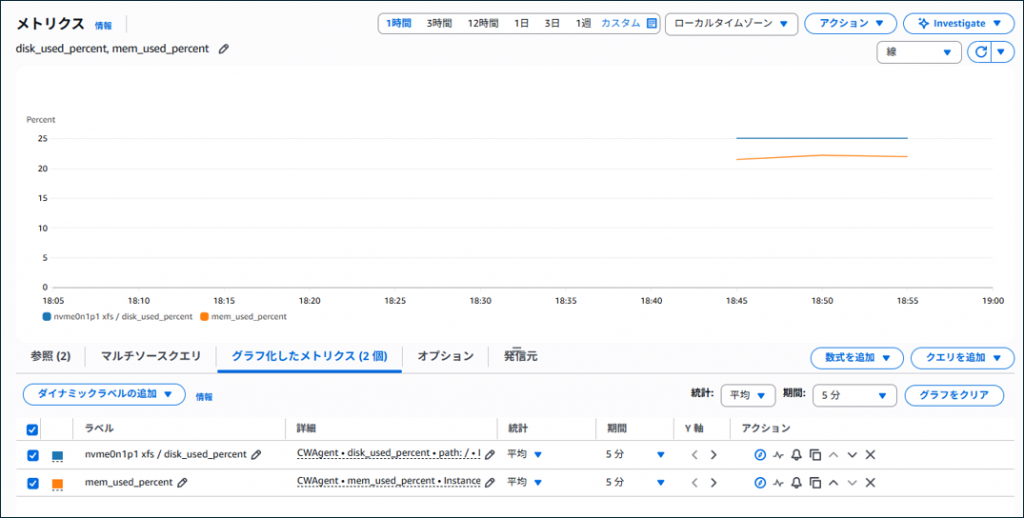Uncheck the disk_used_percent metric checkbox
Image resolution: width=1024 pixels, height=518 pixels.
pos(33,455)
